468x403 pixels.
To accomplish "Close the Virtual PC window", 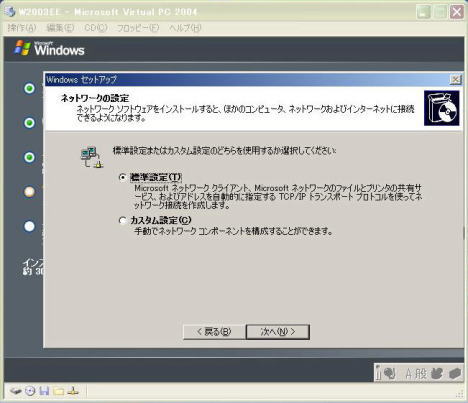I will 457,12.
